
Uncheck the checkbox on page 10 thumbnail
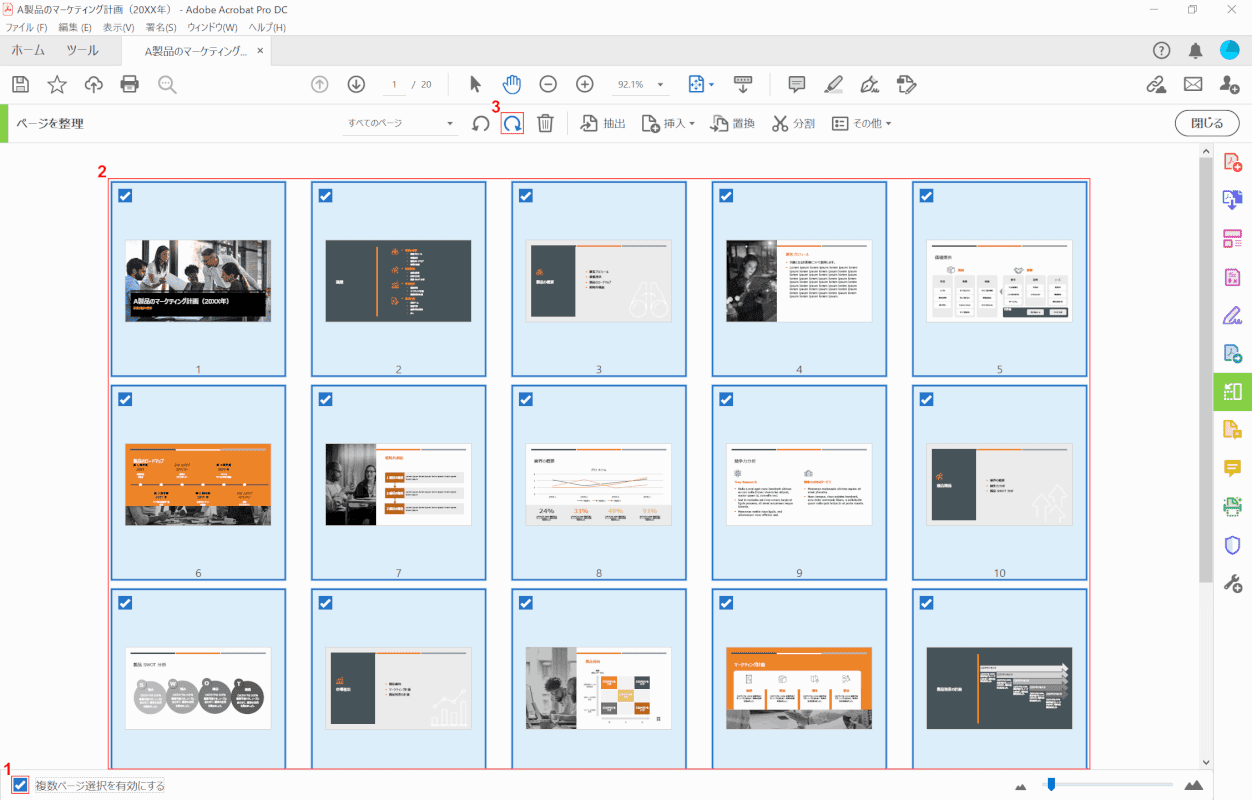[x=927, y=399]
